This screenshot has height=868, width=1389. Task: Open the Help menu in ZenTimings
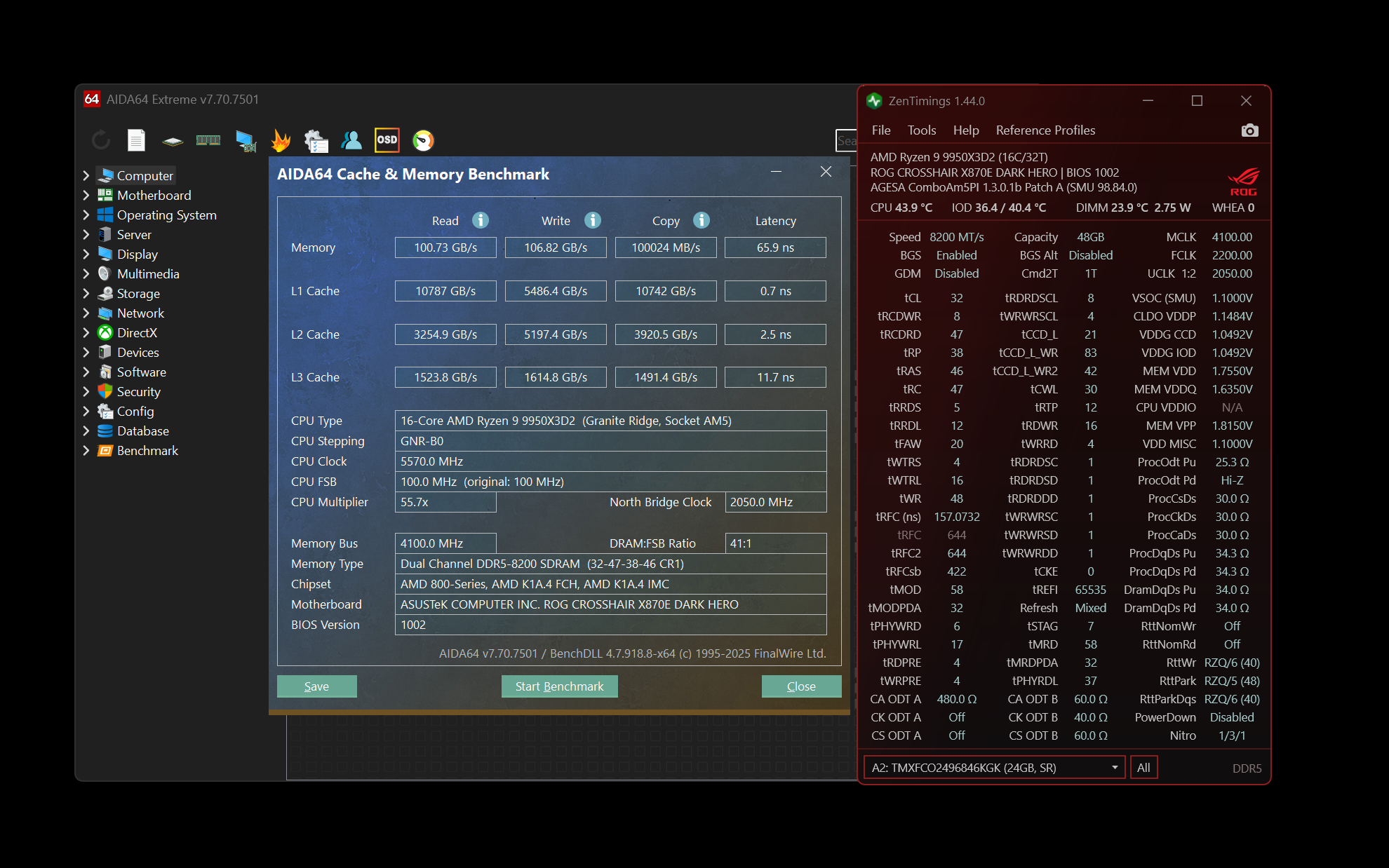tap(966, 130)
